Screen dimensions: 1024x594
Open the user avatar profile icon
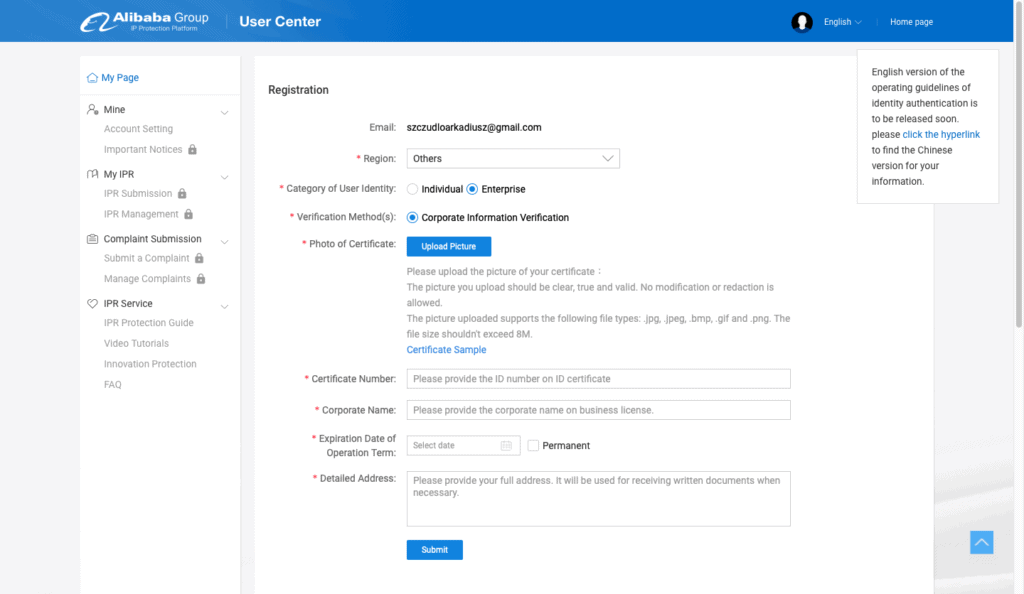point(802,22)
